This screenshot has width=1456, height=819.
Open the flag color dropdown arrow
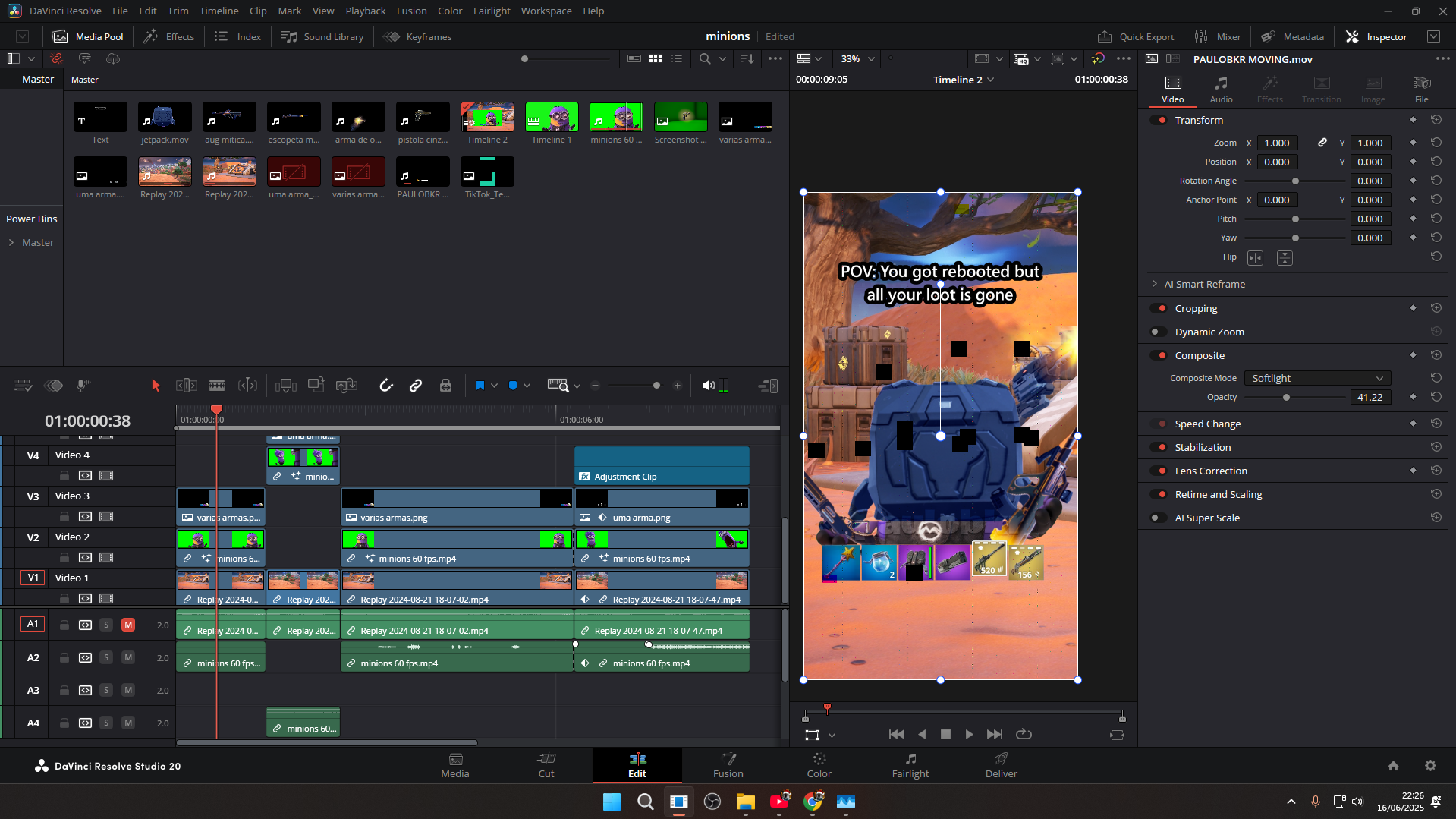pos(494,386)
